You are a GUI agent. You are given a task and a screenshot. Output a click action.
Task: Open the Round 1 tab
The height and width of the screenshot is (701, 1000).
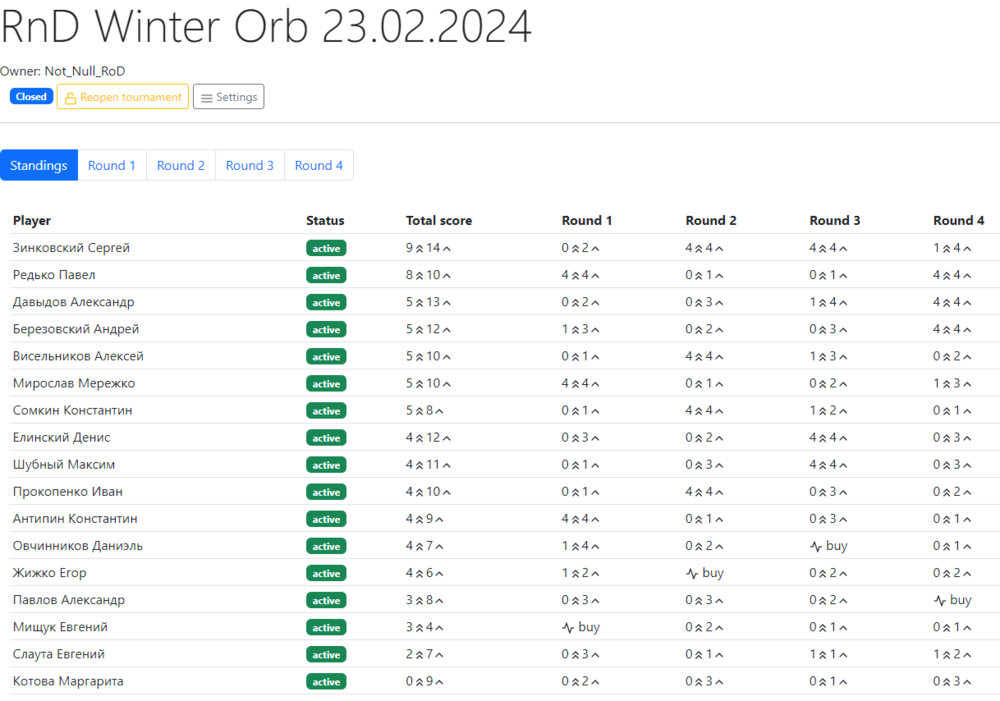112,165
